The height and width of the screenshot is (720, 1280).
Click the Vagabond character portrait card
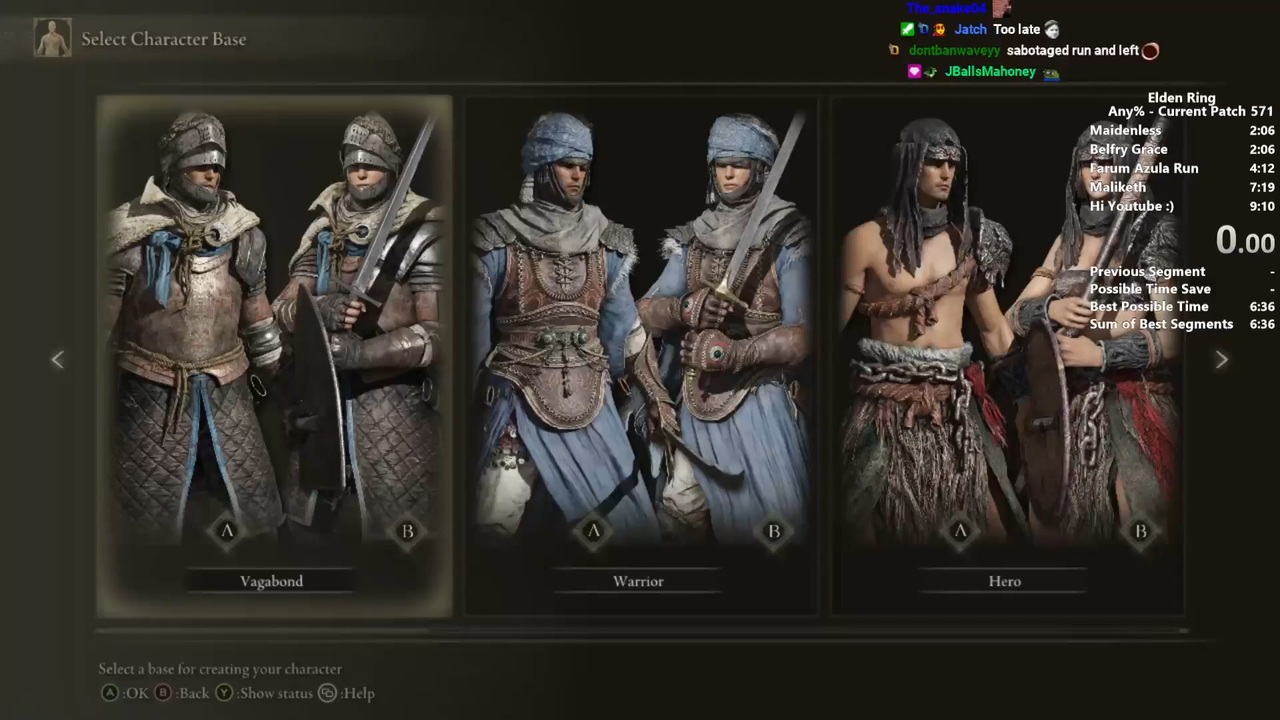tap(274, 355)
